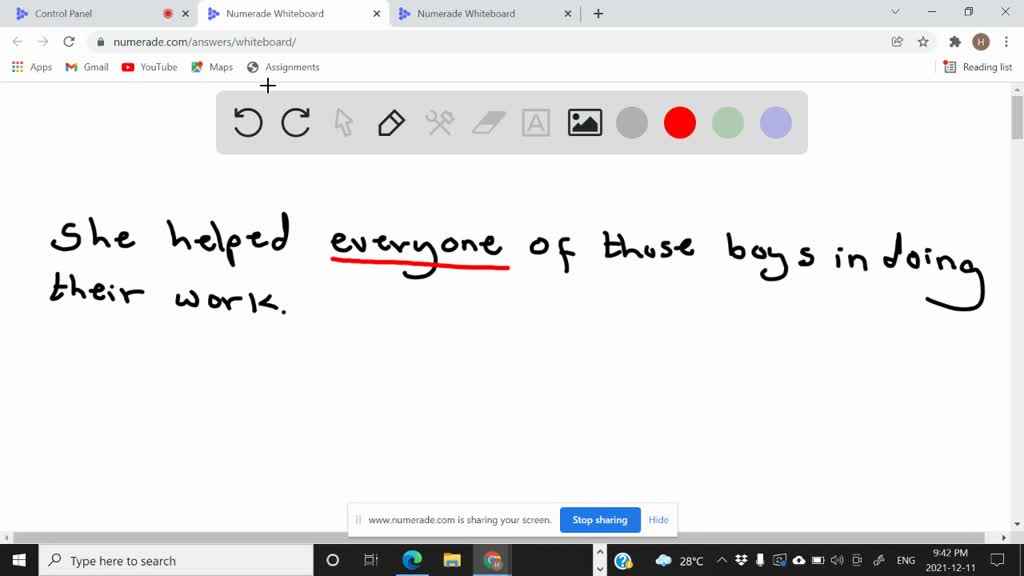Choose the light green color swatch
The width and height of the screenshot is (1024, 576).
point(728,123)
